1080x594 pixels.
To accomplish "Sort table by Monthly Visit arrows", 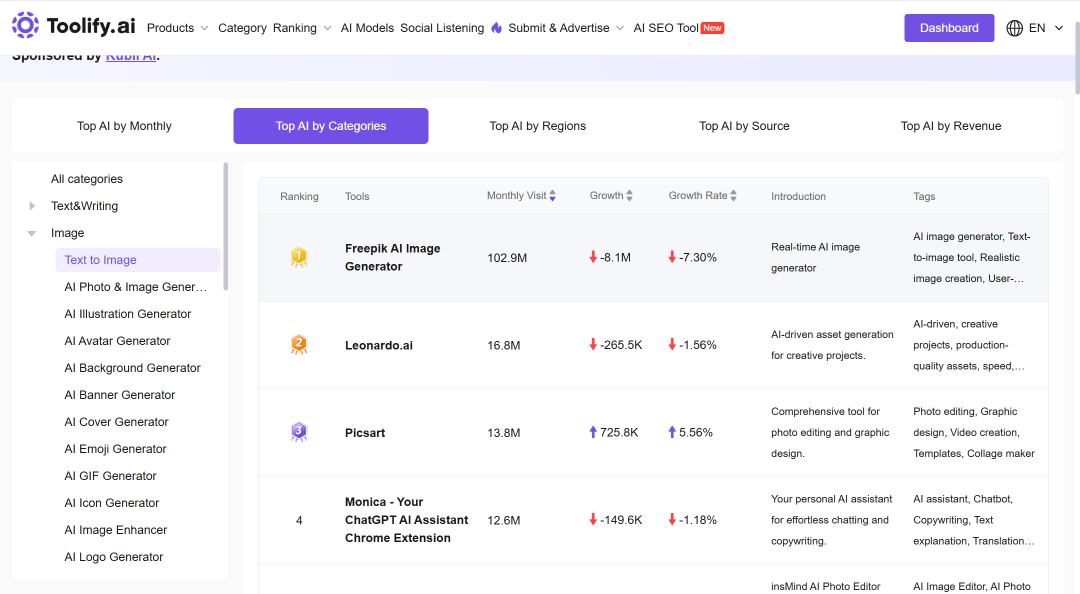I will coord(552,196).
